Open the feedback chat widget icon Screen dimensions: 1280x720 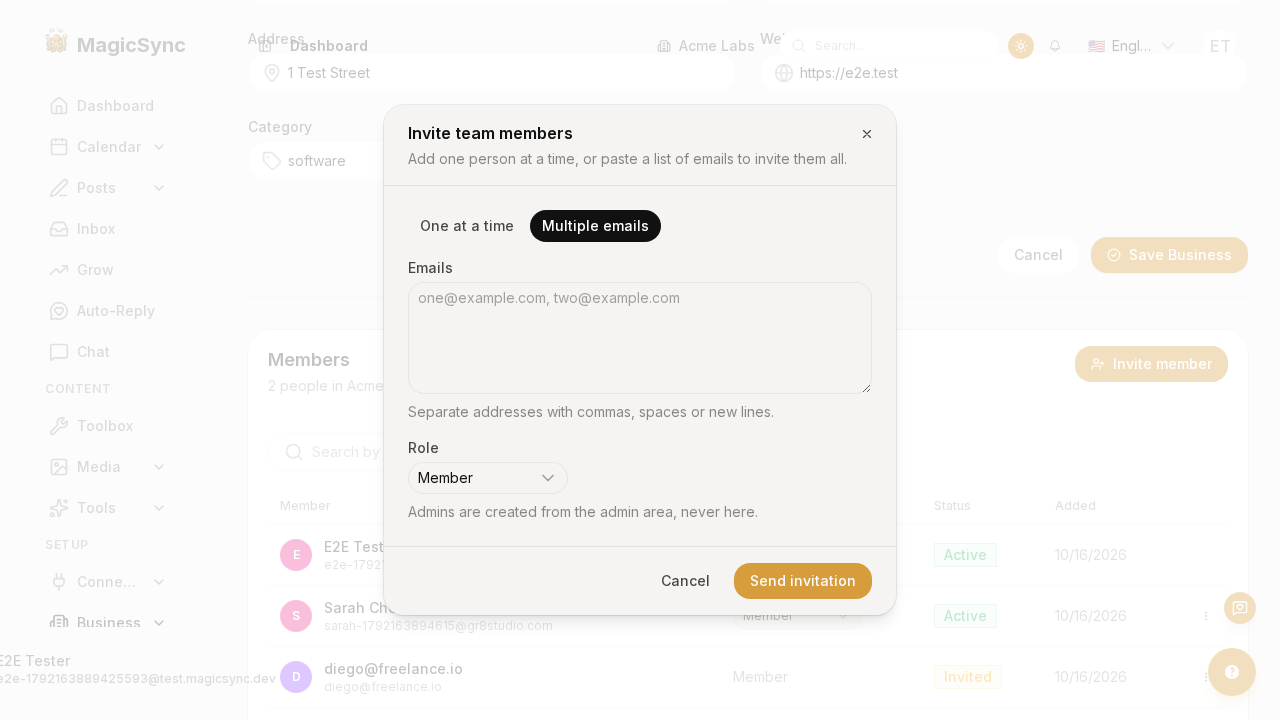tap(1240, 608)
